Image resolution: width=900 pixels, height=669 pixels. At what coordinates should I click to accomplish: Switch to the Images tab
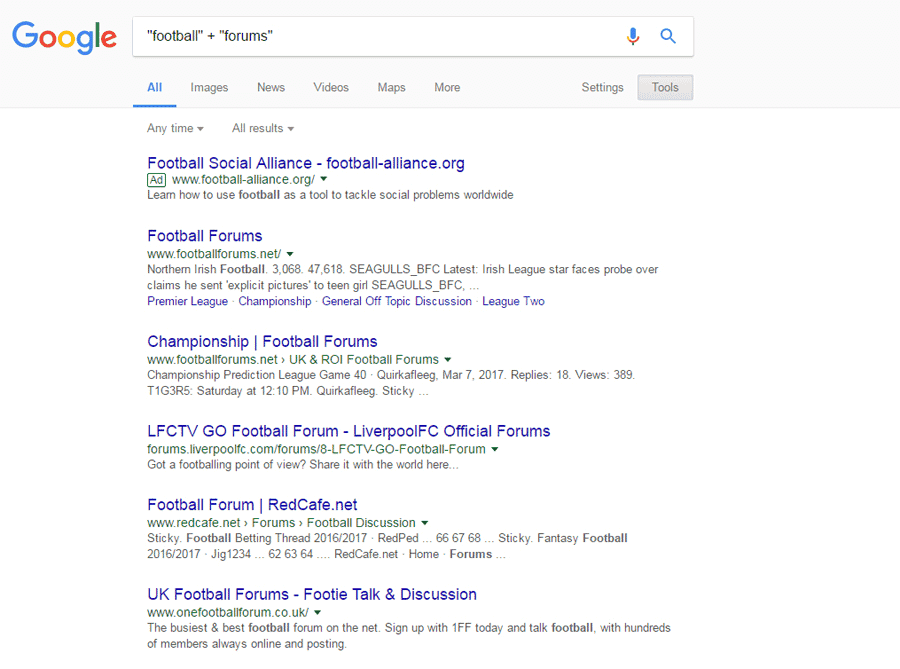pyautogui.click(x=209, y=88)
